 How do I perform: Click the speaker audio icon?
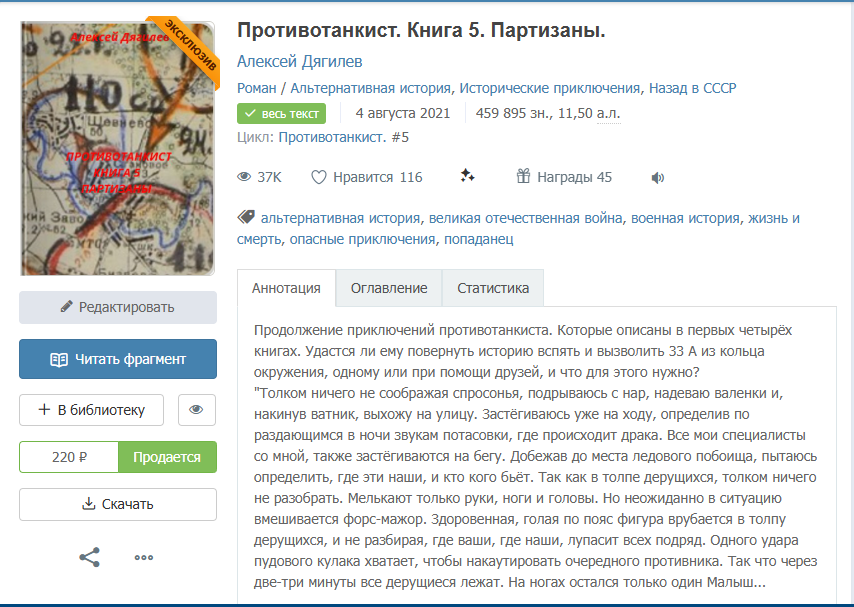click(657, 178)
